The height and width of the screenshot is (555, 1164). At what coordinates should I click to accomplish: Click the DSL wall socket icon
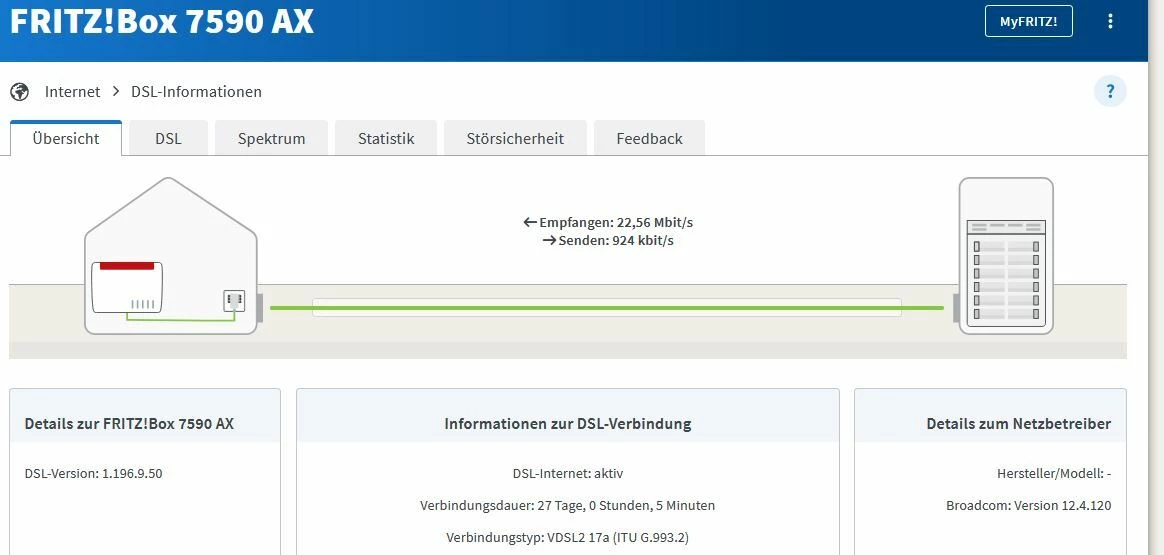(x=235, y=301)
